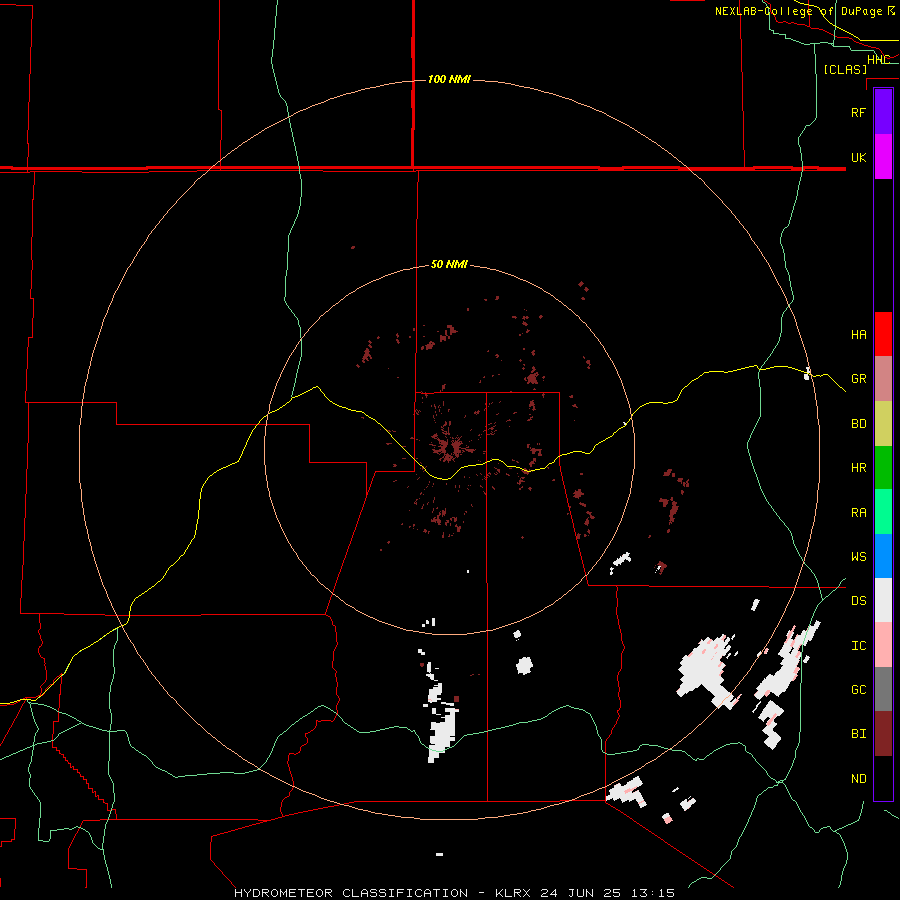This screenshot has height=900, width=900.
Task: Select the yellow BD legend swatch
Action: pos(883,424)
